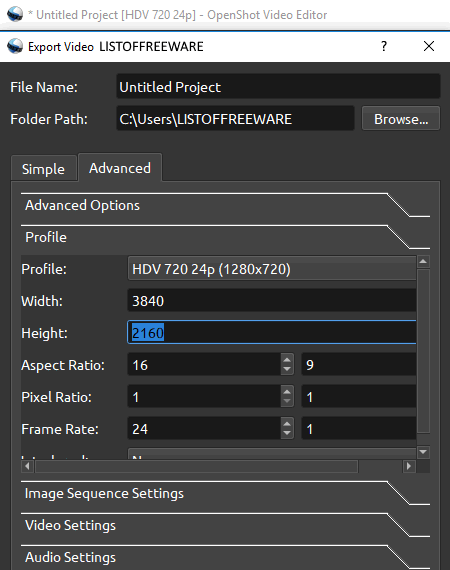Click the OpenShot logo in the Export Video title bar
The width and height of the screenshot is (450, 570).
(x=15, y=46)
